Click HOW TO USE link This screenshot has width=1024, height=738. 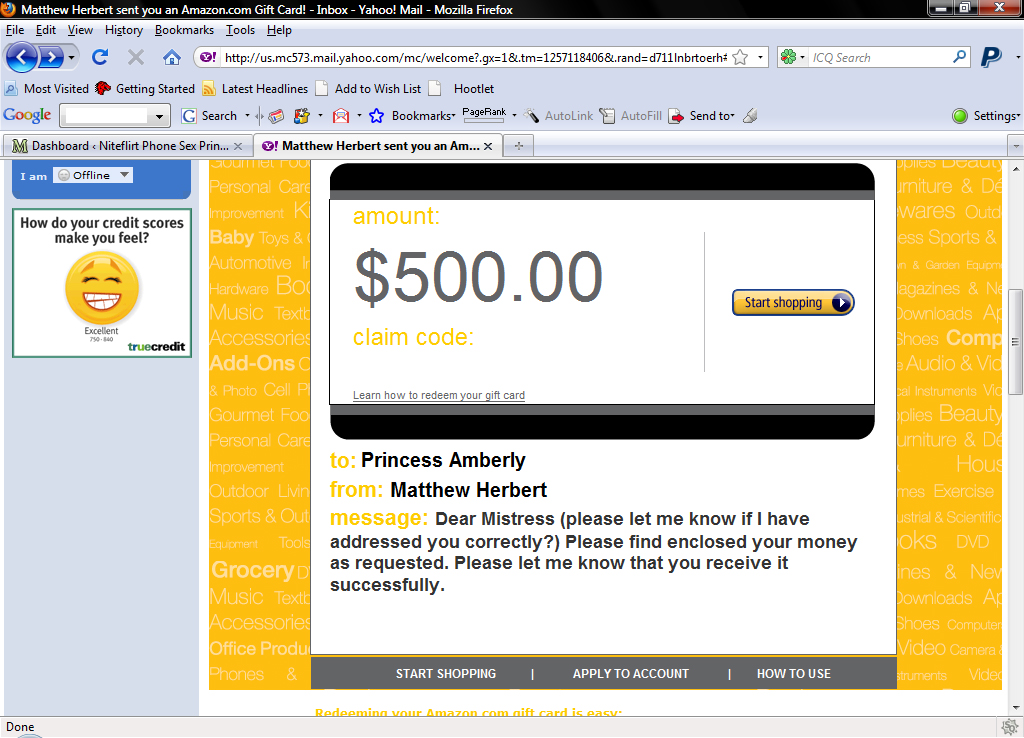pyautogui.click(x=793, y=674)
